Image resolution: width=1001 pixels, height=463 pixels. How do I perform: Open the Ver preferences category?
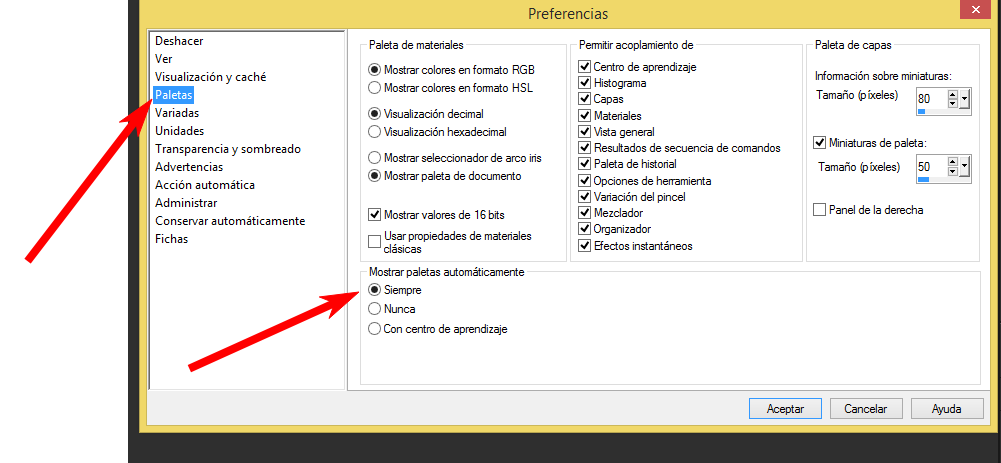coord(163,59)
